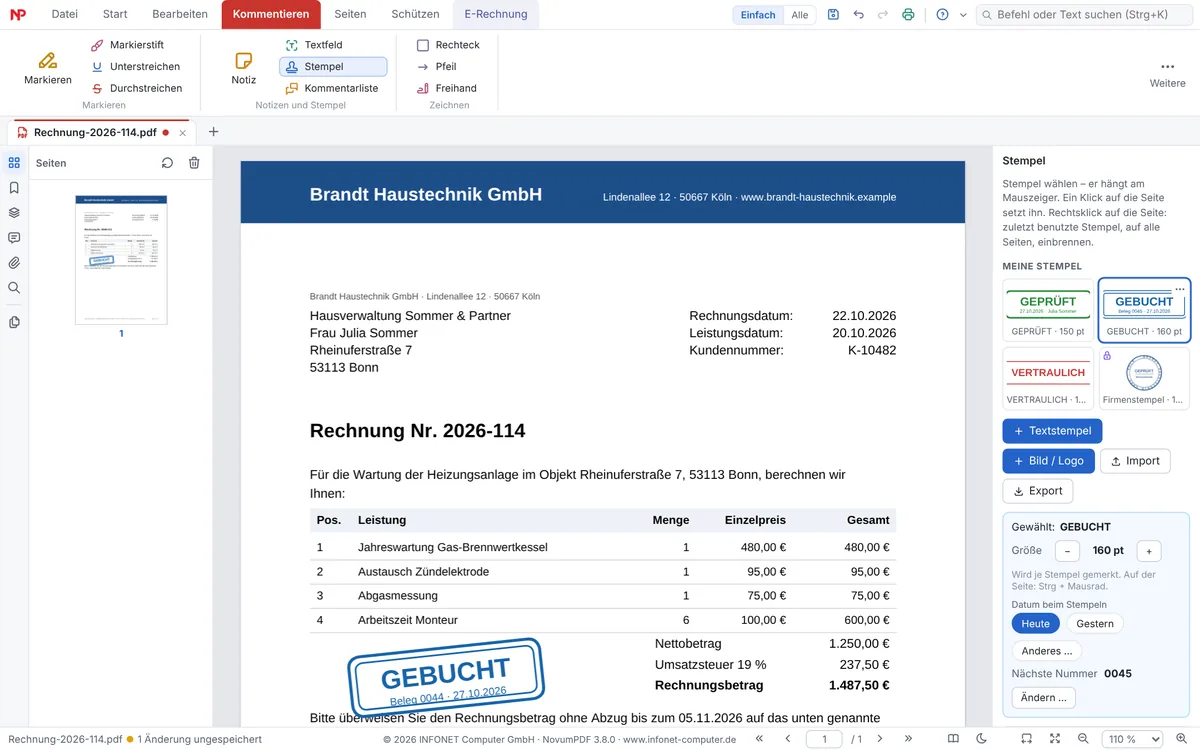Close the Rechnung-2026-114.pdf document tab
Image resolution: width=1200 pixels, height=750 pixels.
[x=182, y=132]
